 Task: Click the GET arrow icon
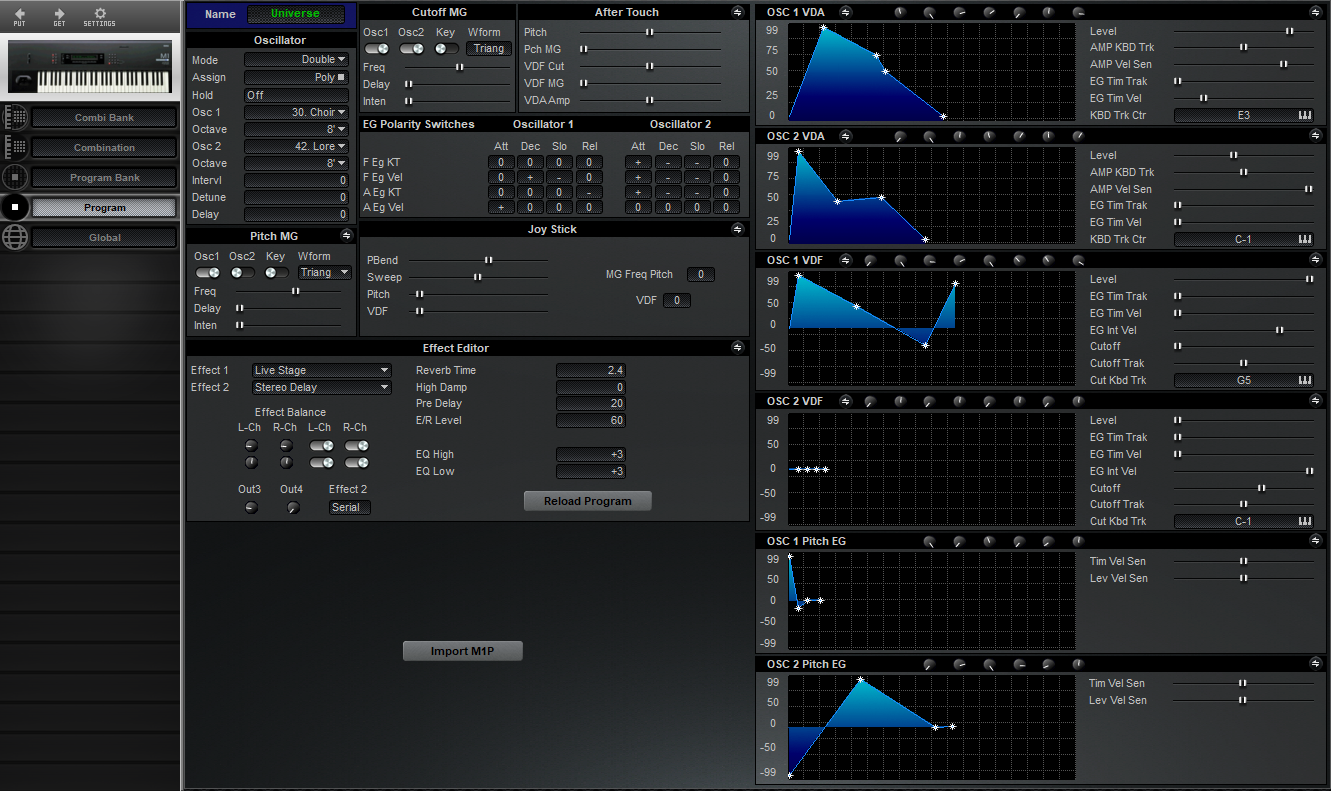tap(59, 14)
